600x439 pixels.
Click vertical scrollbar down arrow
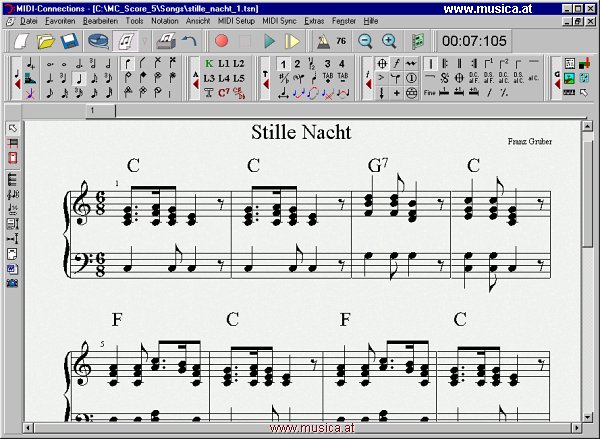(x=587, y=417)
